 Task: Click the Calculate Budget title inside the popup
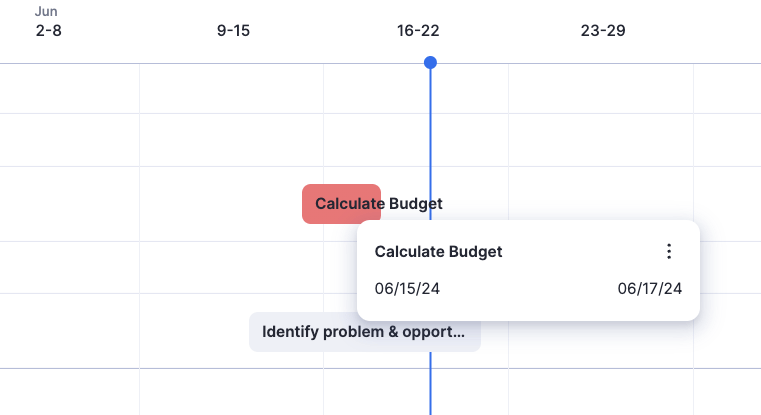438,252
